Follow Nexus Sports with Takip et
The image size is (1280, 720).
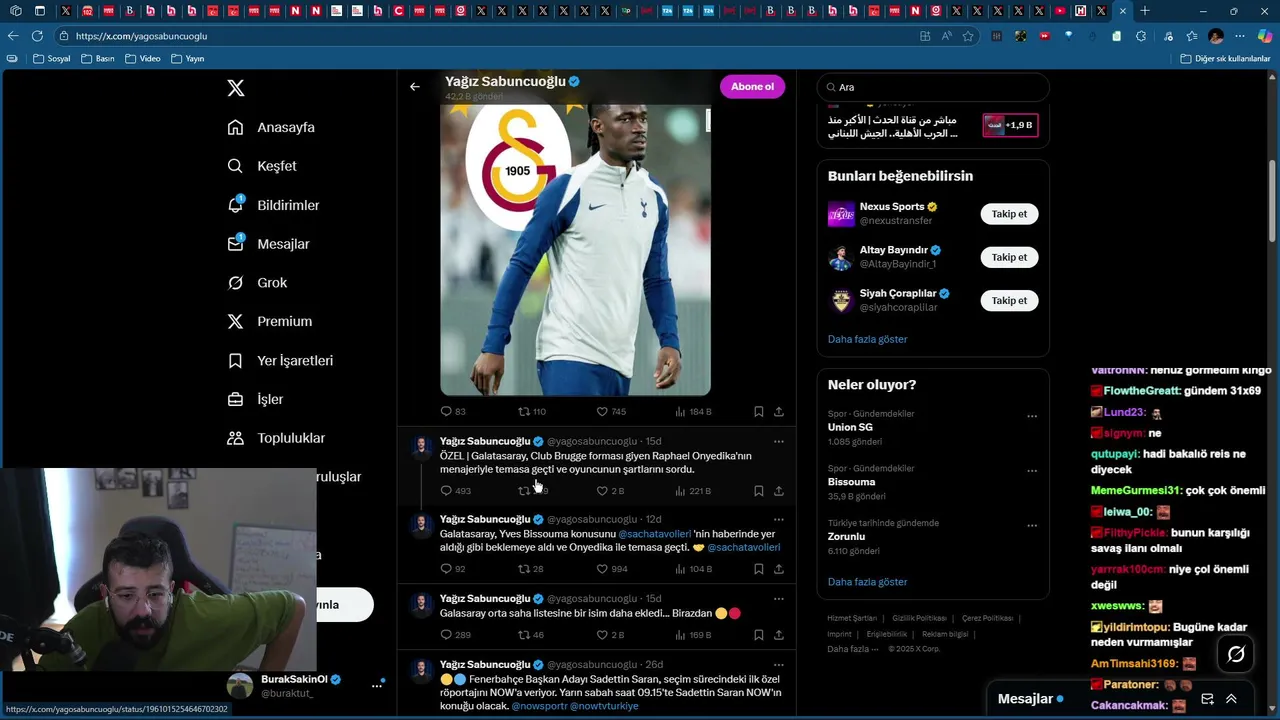tap(1009, 214)
